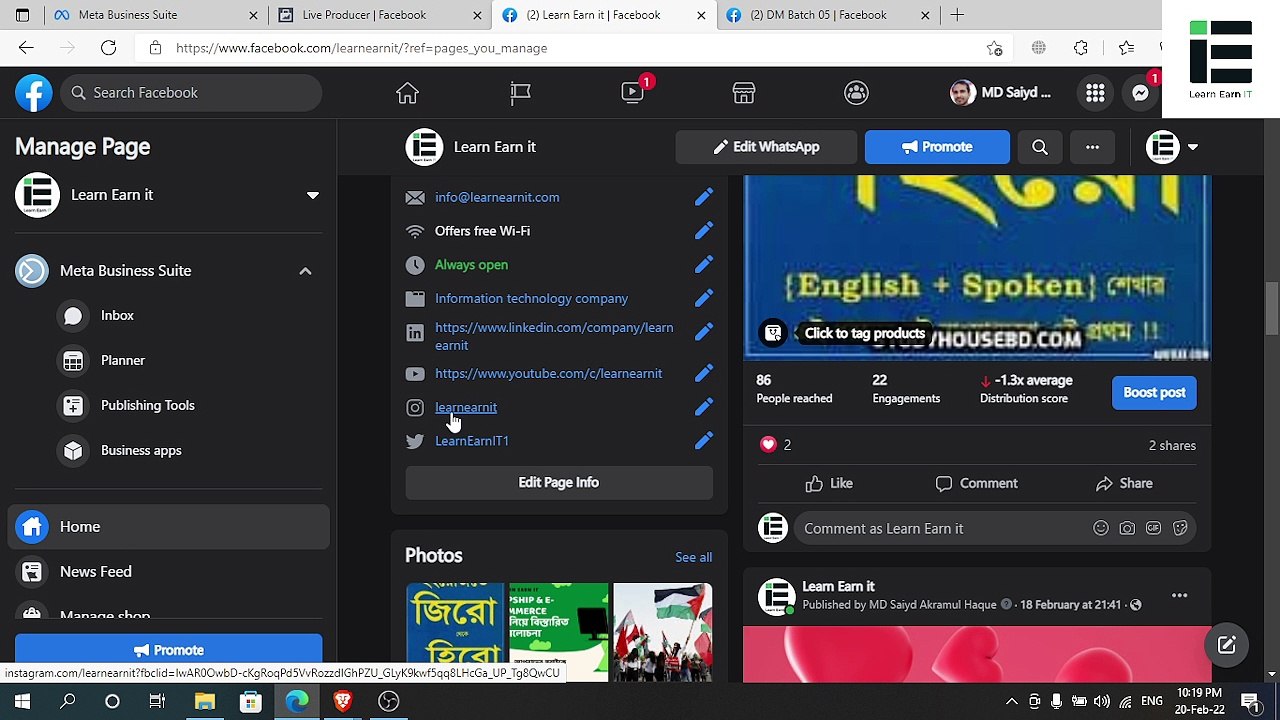The image size is (1280, 720).
Task: Open the See all photos link
Action: (x=693, y=558)
